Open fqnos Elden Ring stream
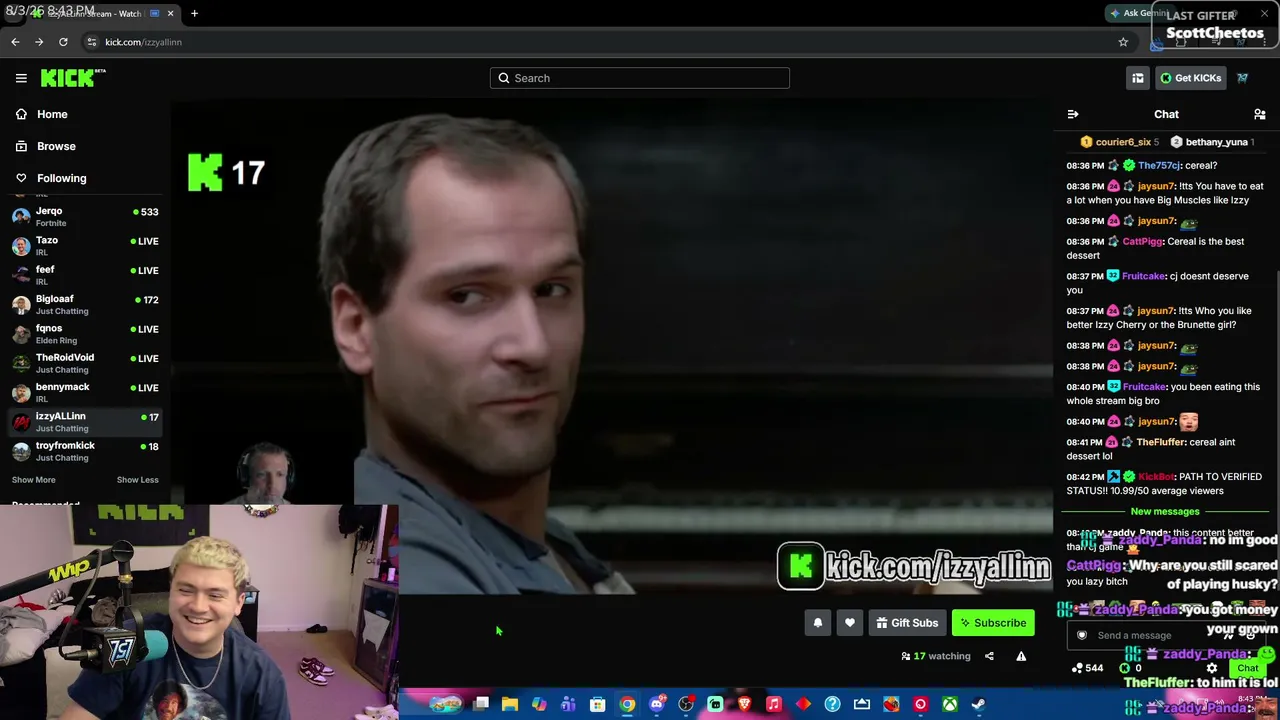 [85, 333]
